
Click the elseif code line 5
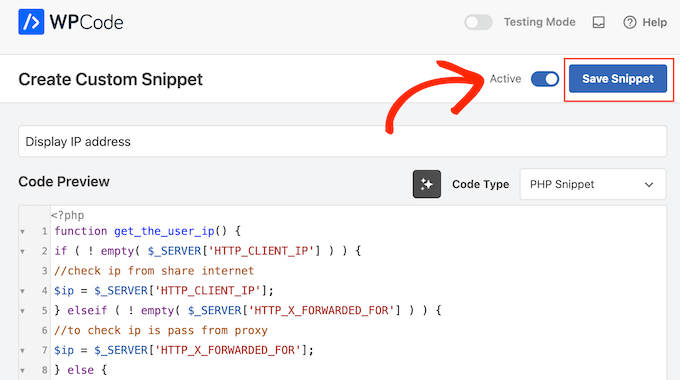[x=248, y=311]
